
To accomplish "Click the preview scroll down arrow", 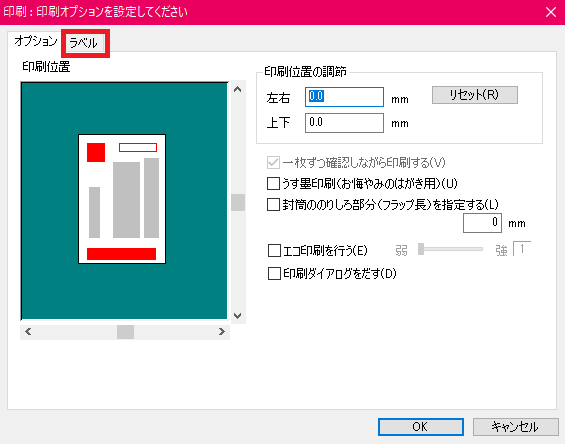I will pos(237,316).
